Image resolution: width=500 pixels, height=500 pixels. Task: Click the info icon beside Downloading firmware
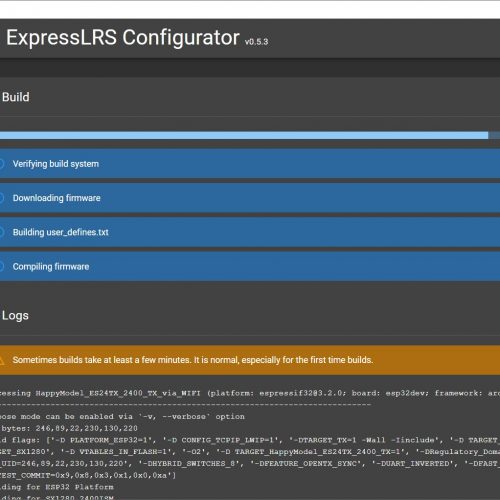(1, 198)
